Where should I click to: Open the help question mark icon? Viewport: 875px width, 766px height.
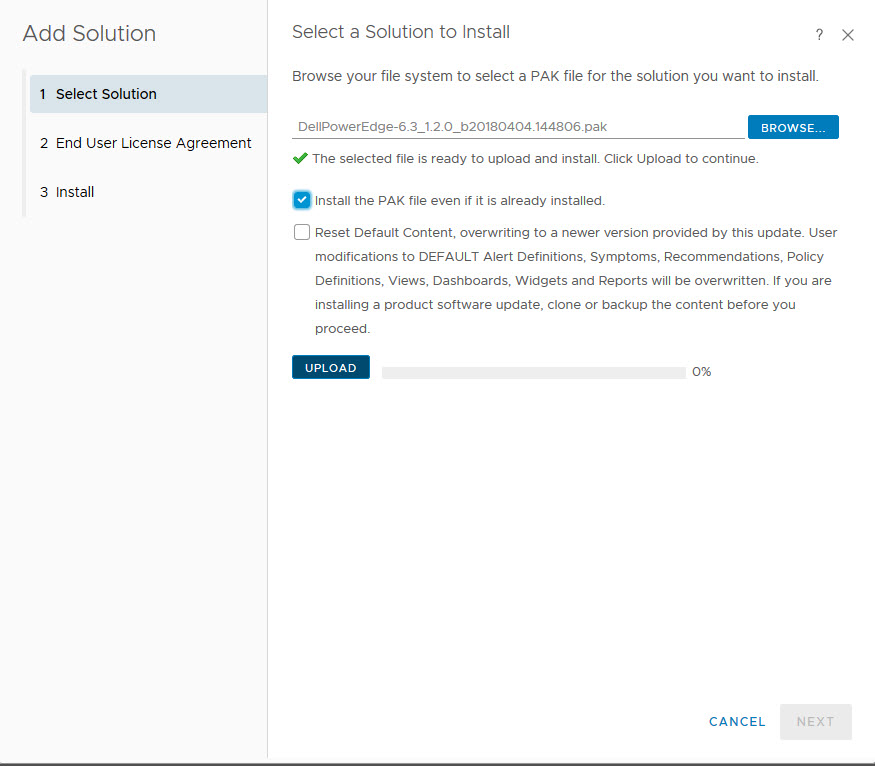coord(819,35)
